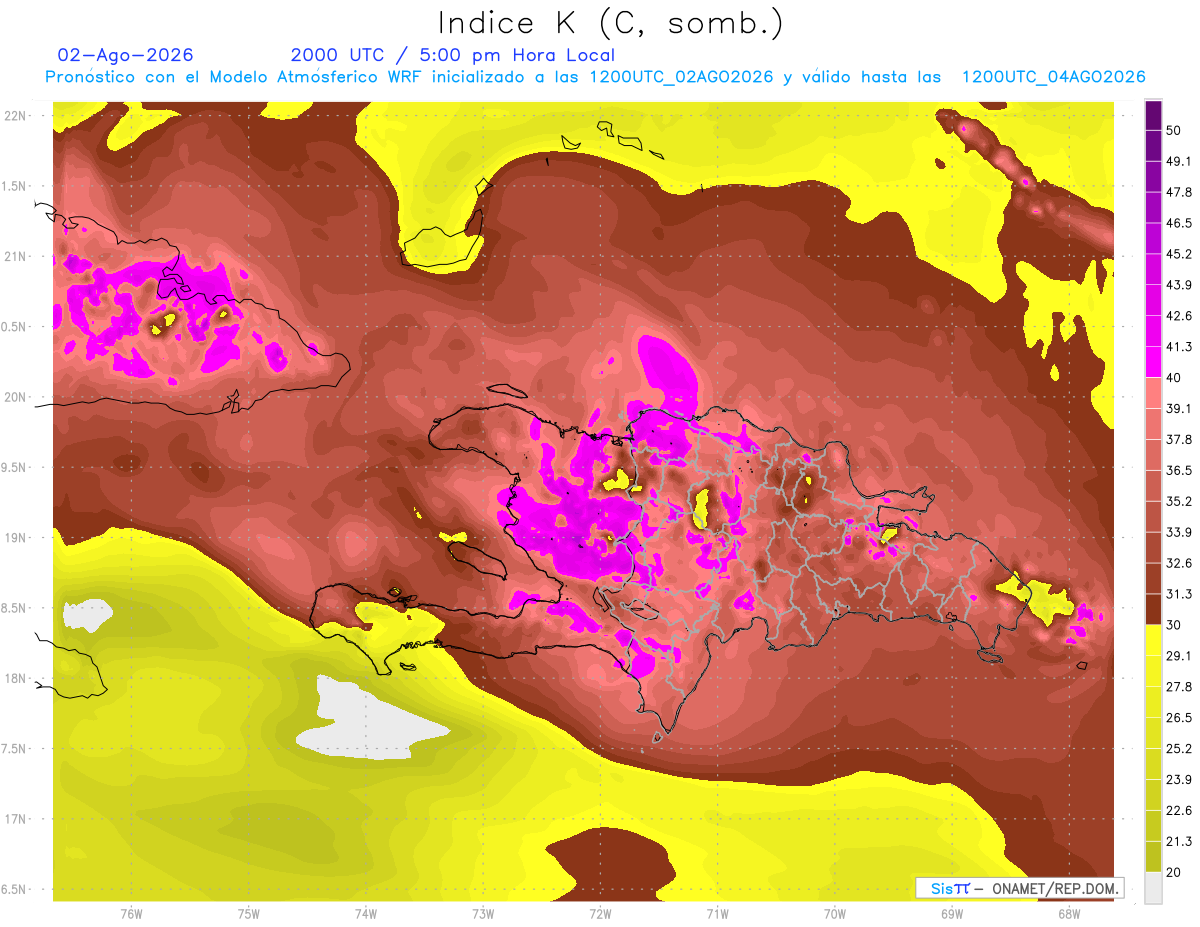1200x927 pixels.
Task: Click the latitude axis label "18N"
Action: click(x=15, y=678)
